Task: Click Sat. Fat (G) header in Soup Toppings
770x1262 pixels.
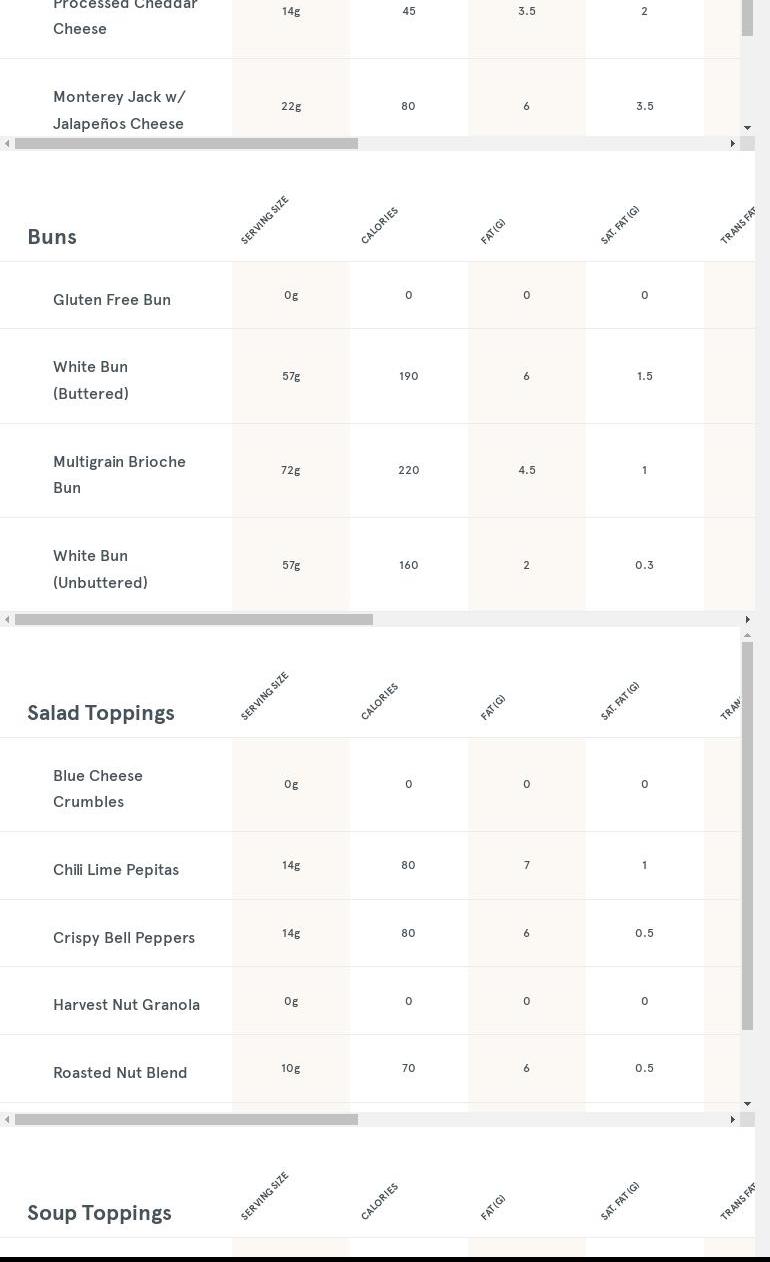Action: click(620, 1202)
